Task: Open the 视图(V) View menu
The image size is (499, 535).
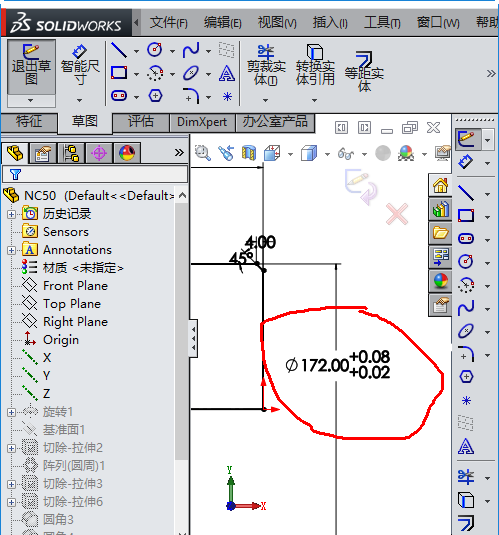Action: click(x=277, y=23)
